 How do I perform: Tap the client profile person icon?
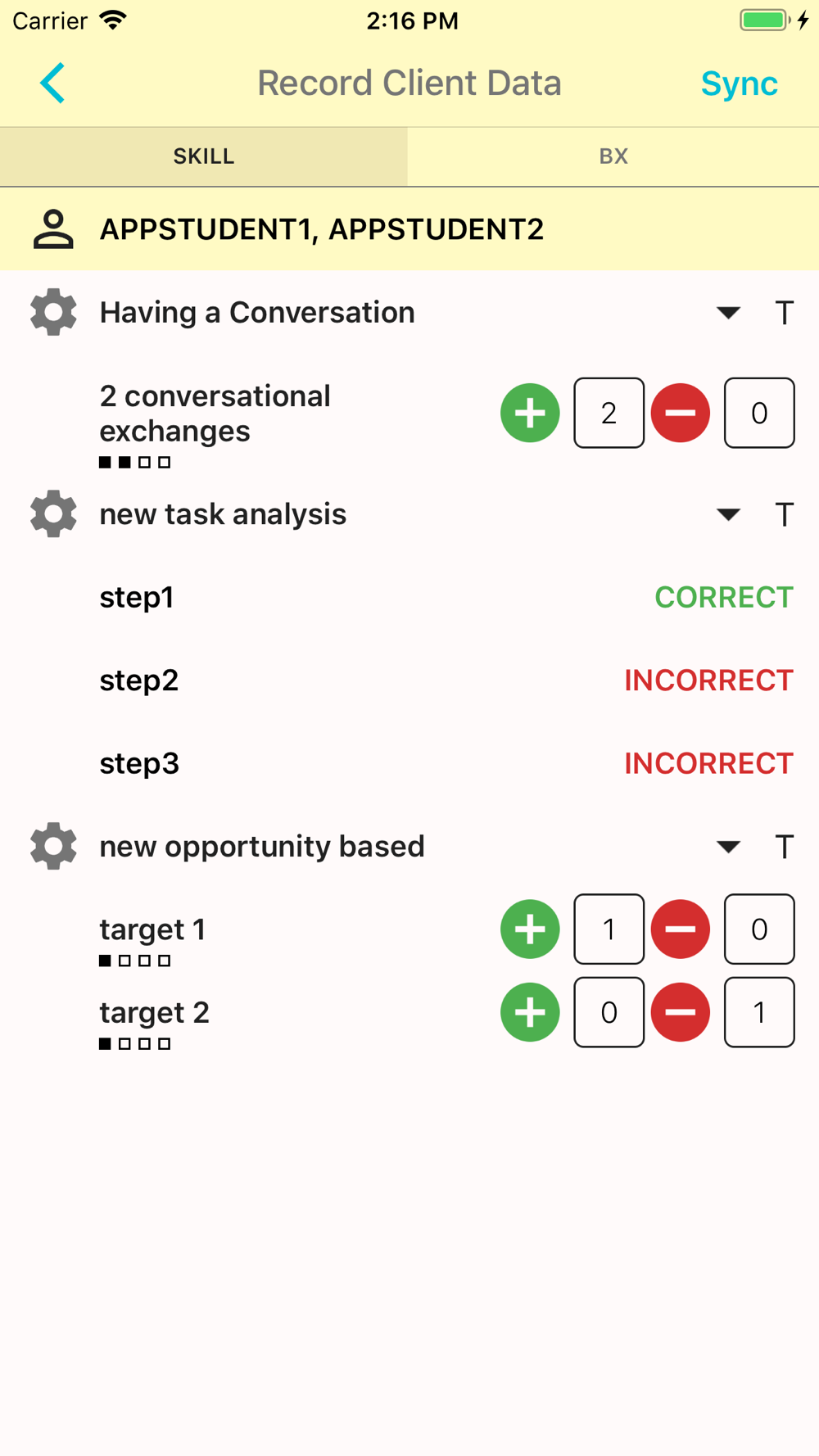53,229
